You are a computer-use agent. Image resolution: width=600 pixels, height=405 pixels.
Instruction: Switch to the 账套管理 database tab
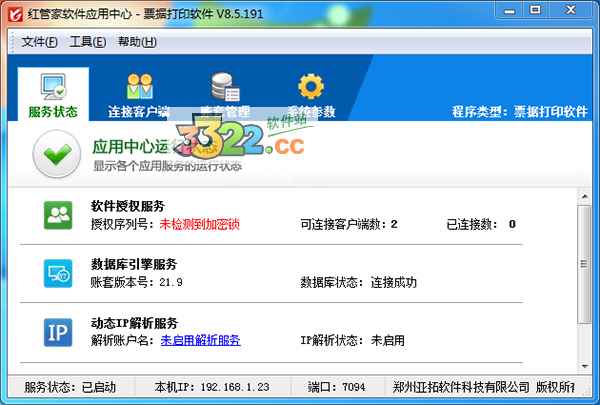(x=225, y=95)
